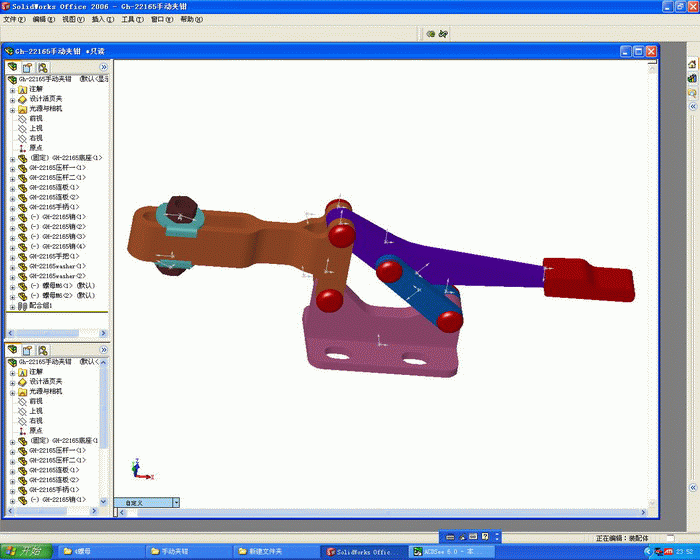
Task: Open the PropertyManager tab in upper panel
Action: [28, 67]
